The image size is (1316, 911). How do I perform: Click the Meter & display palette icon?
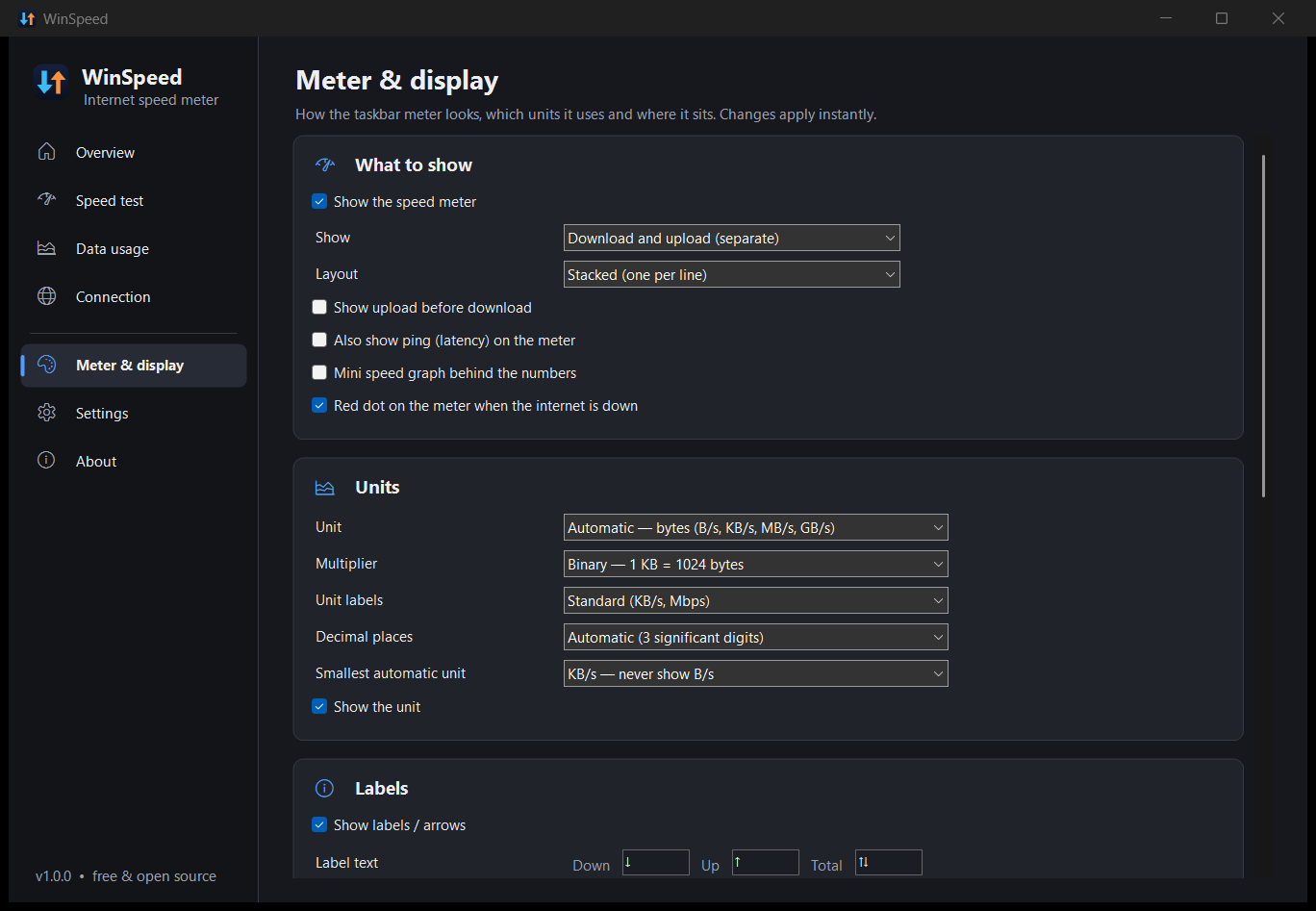[x=46, y=365]
